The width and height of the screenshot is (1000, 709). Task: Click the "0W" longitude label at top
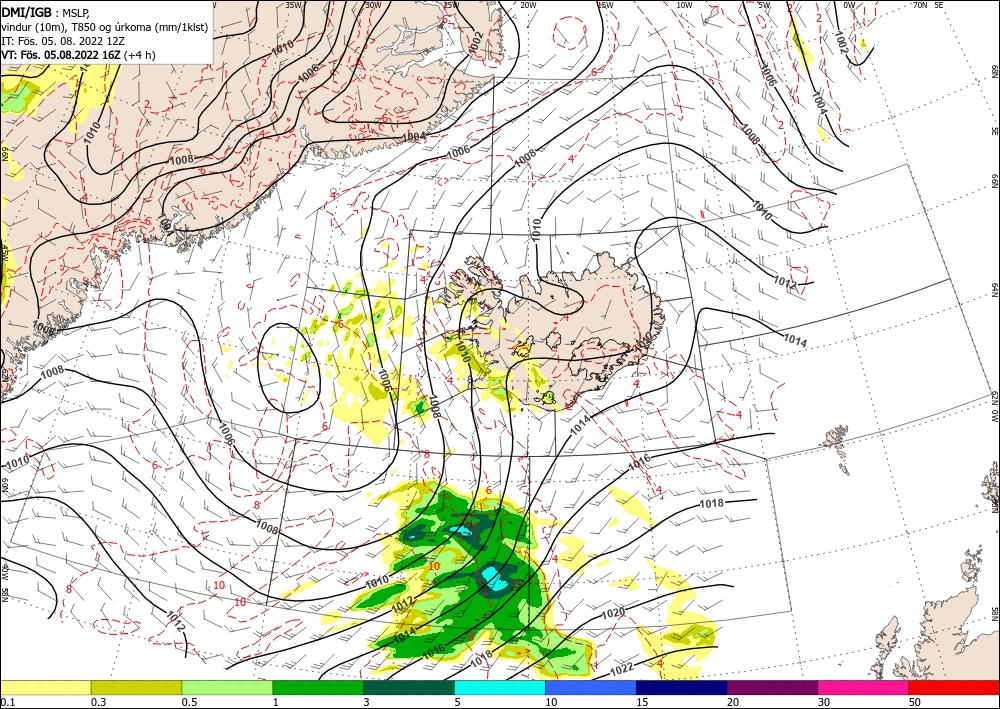(x=849, y=5)
